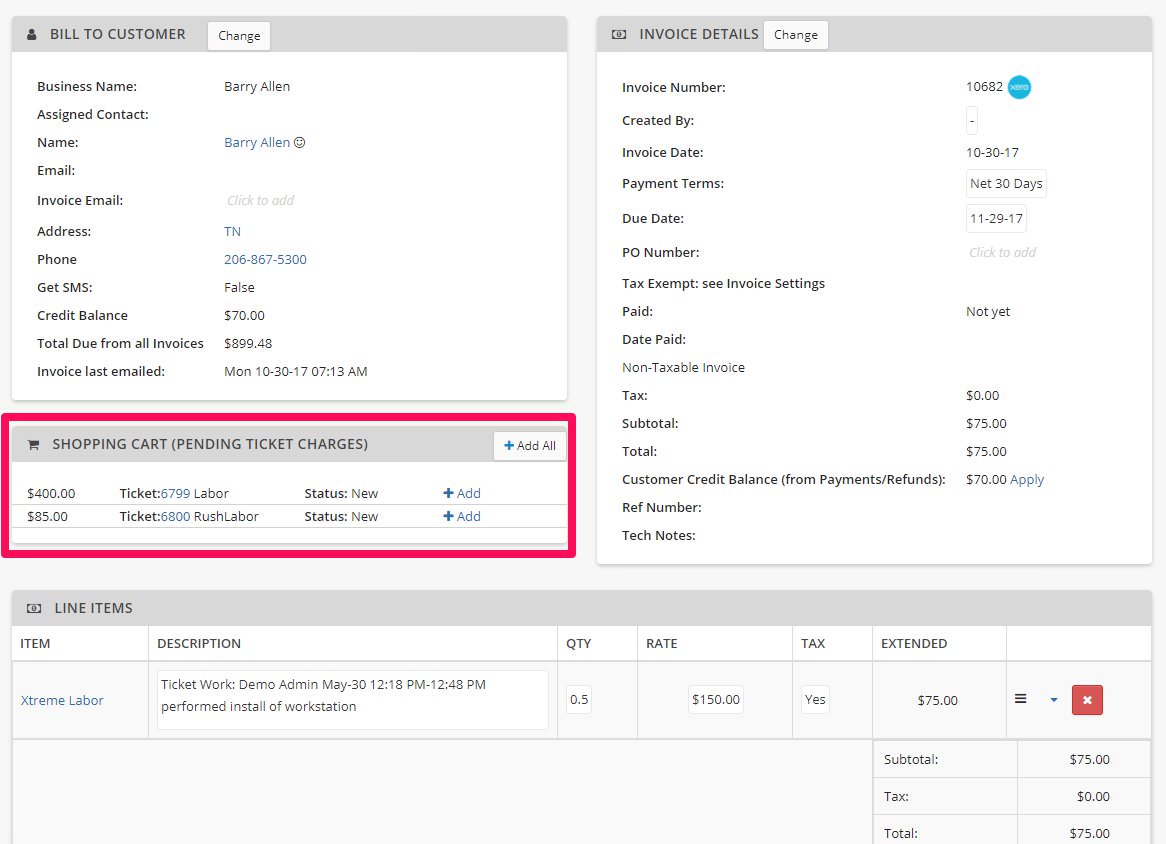The height and width of the screenshot is (844, 1166).
Task: Click Change on the Invoice Details panel
Action: pyautogui.click(x=795, y=34)
